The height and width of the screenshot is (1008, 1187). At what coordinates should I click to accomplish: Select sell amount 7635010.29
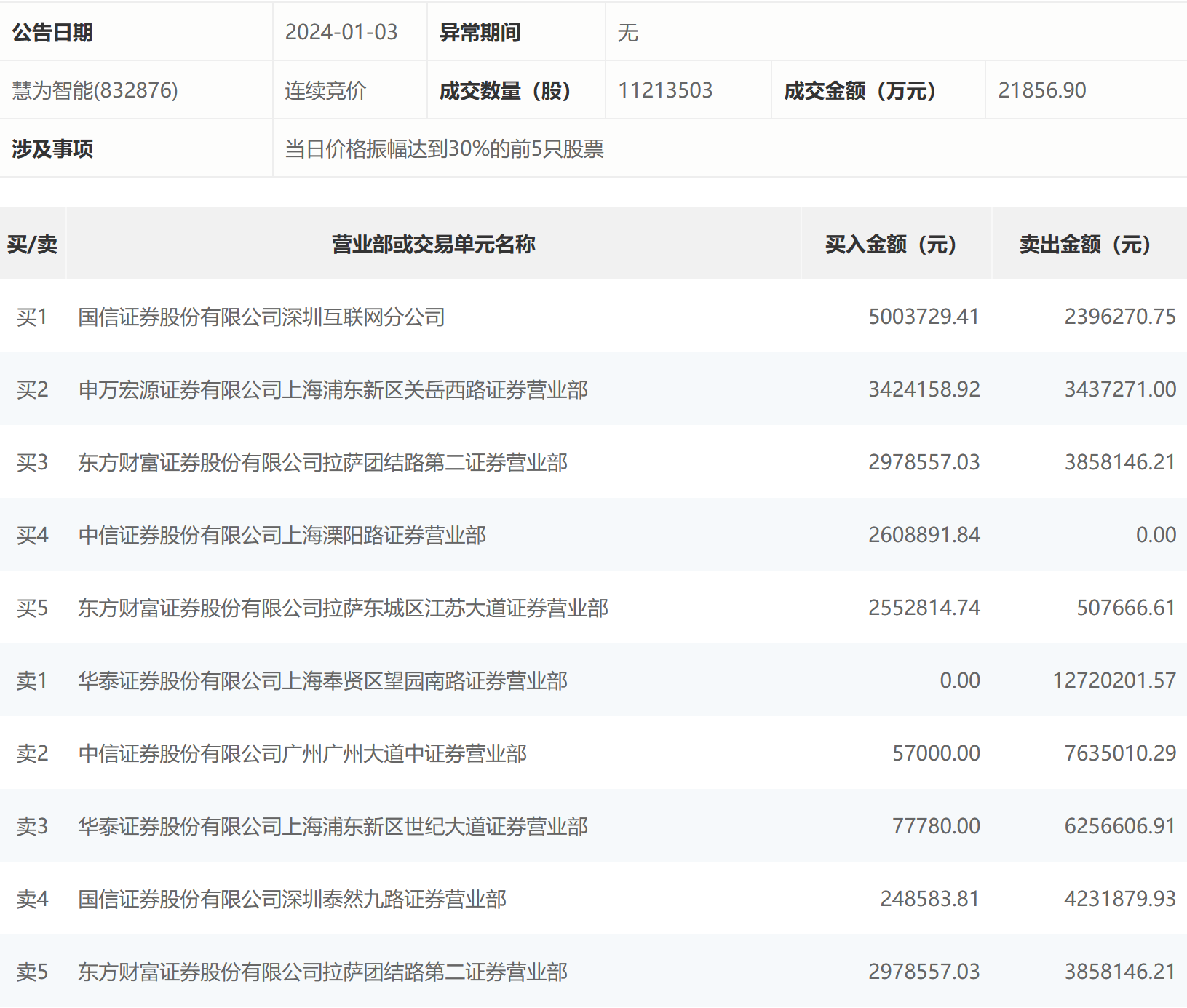click(1120, 753)
